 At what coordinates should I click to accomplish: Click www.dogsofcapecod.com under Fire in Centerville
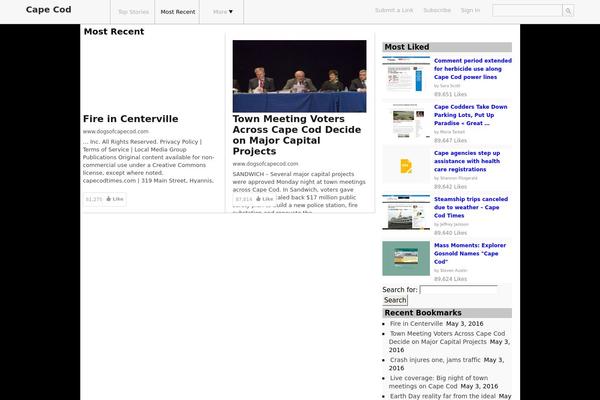[116, 131]
